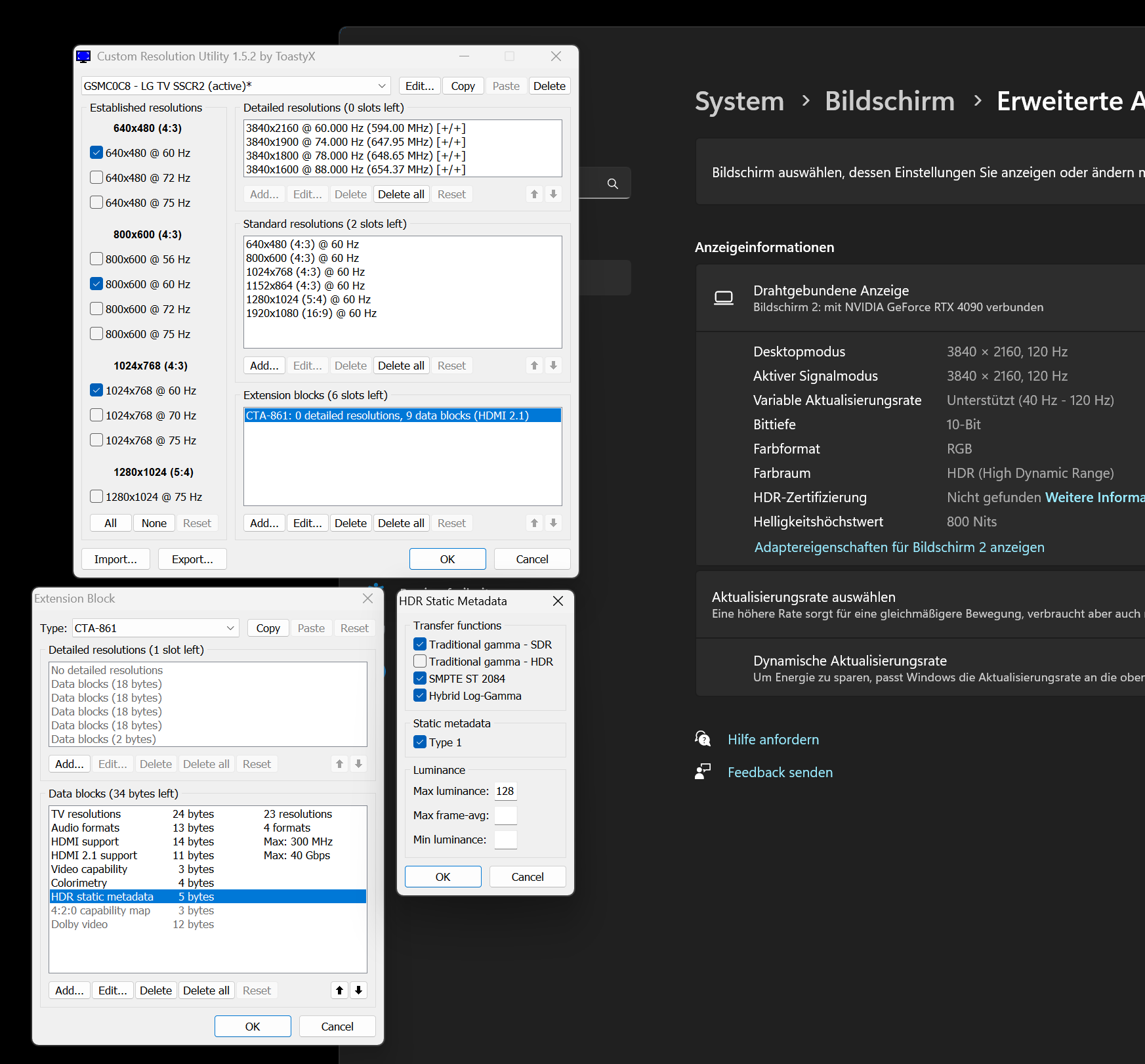Click the CRU application icon in title bar
The image size is (1145, 1064).
[x=83, y=56]
